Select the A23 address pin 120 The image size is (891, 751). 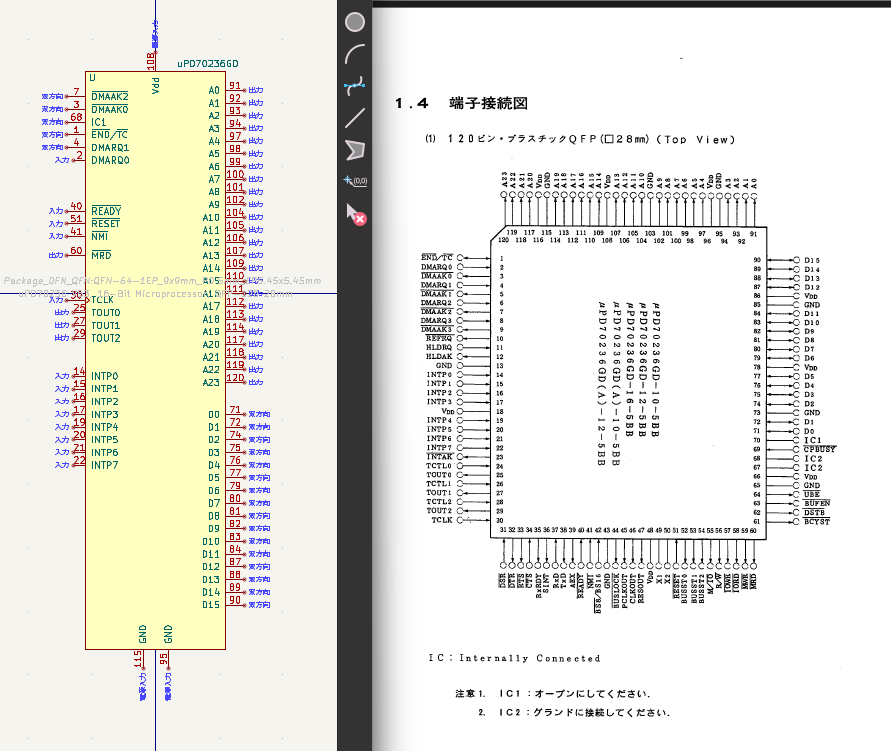point(236,381)
